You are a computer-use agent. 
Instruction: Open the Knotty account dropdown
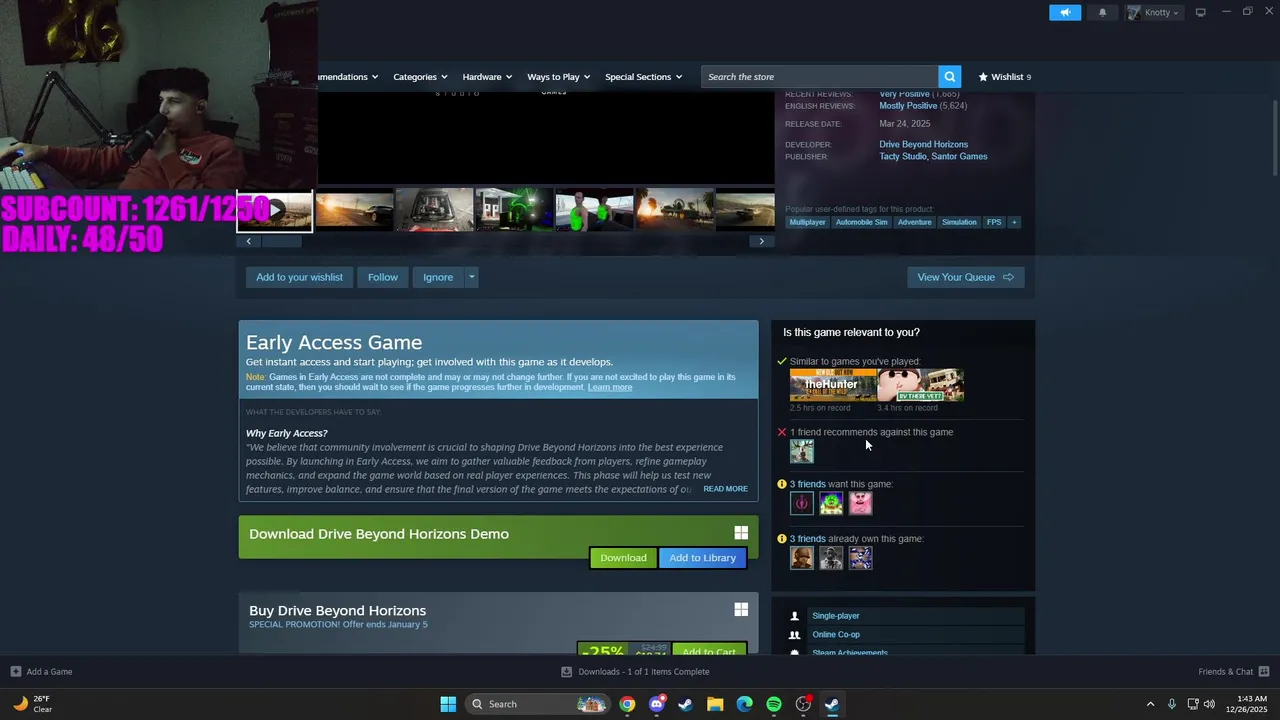pos(1155,12)
